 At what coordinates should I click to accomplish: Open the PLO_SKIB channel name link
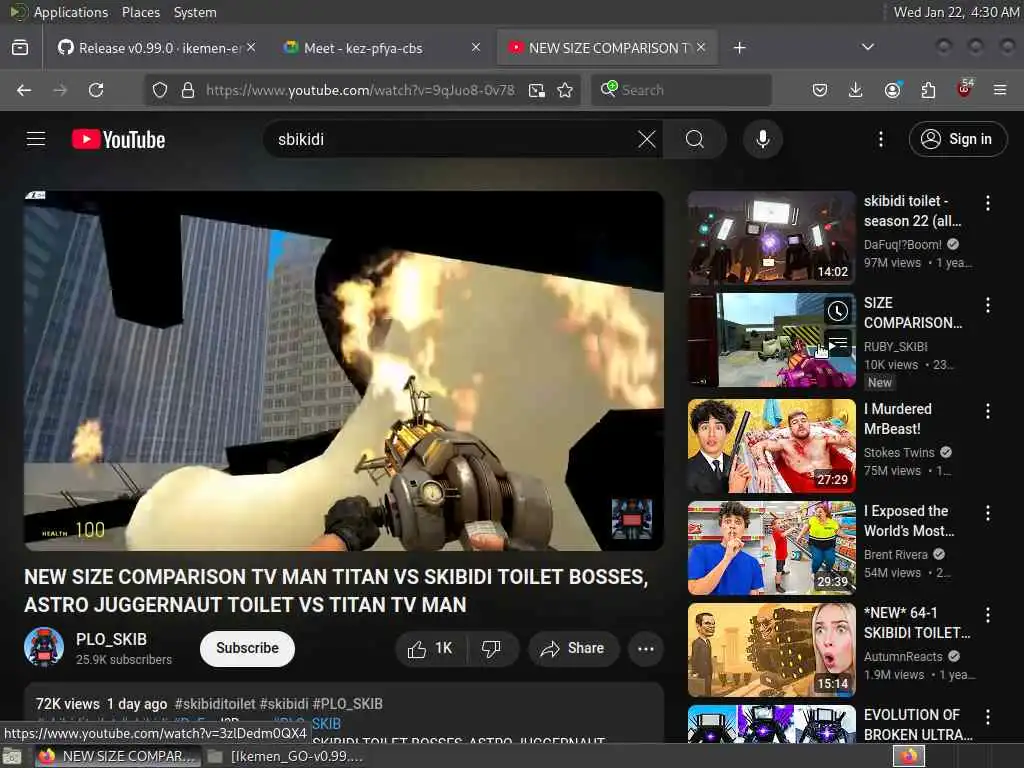[111, 639]
